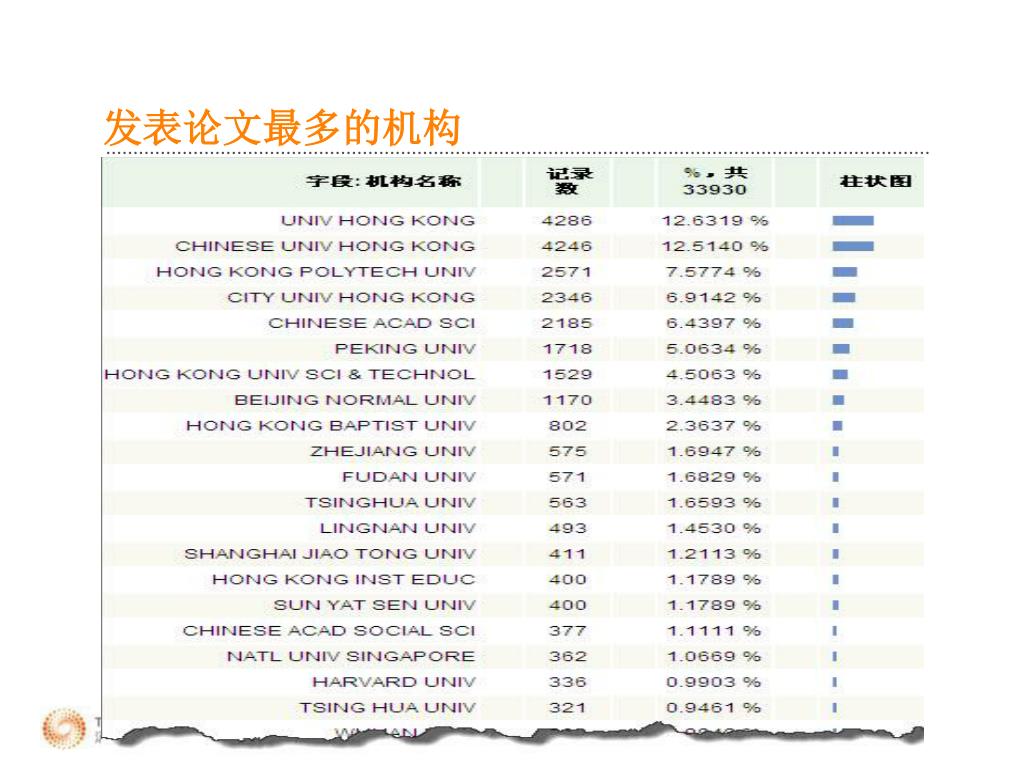Click percentage 5.0634 %
This screenshot has height=768, width=1024.
click(x=714, y=349)
